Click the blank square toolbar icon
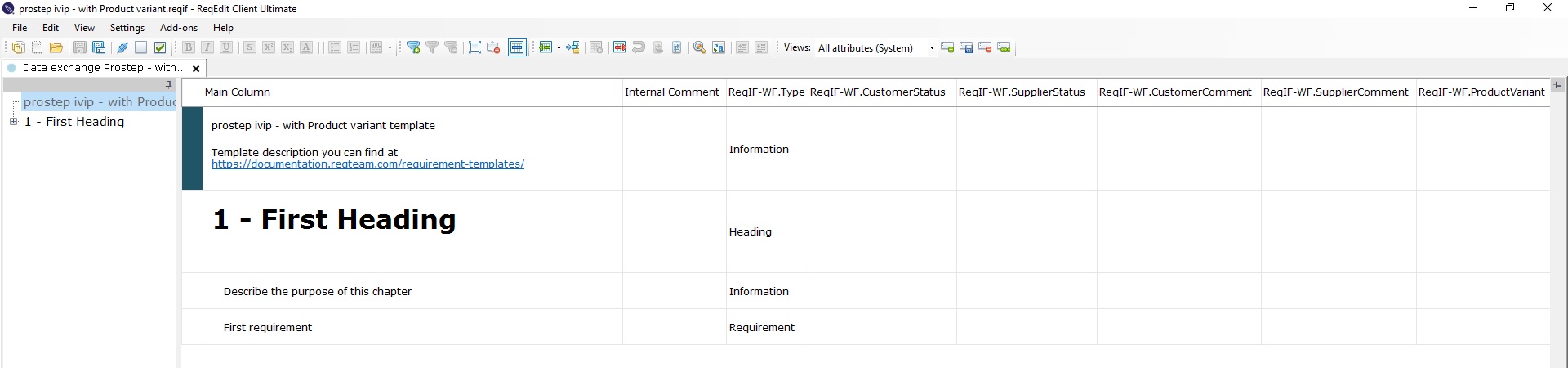Screen dimensions: 1568x368 pos(141,47)
